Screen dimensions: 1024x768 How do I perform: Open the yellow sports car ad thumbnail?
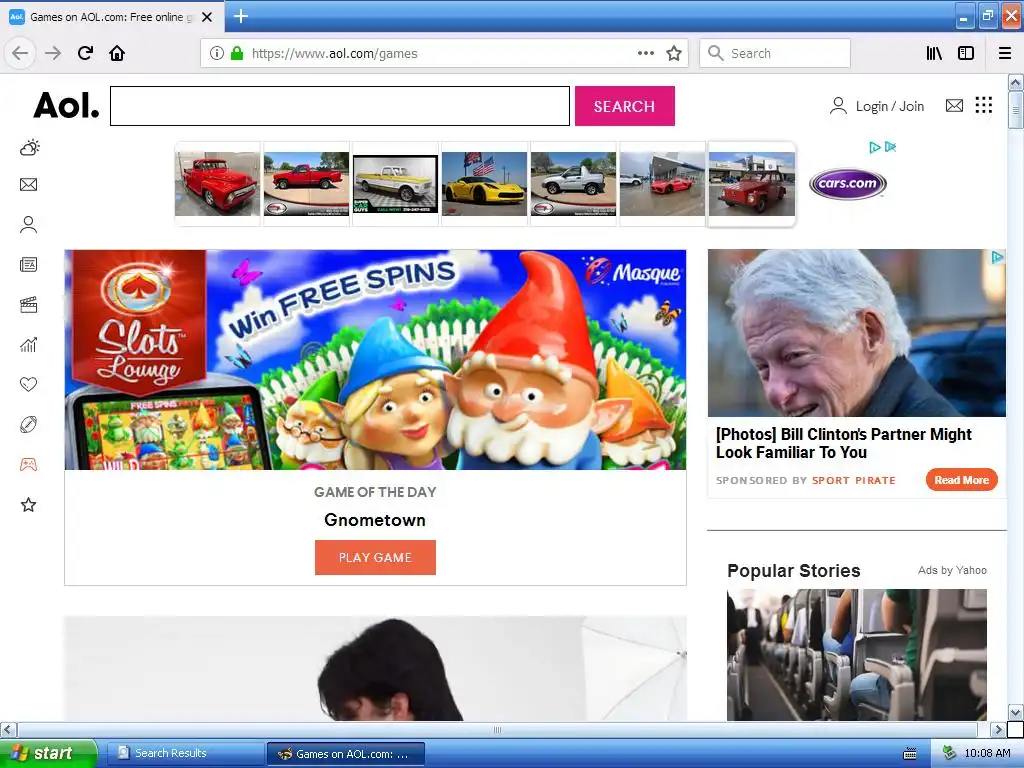pos(484,184)
